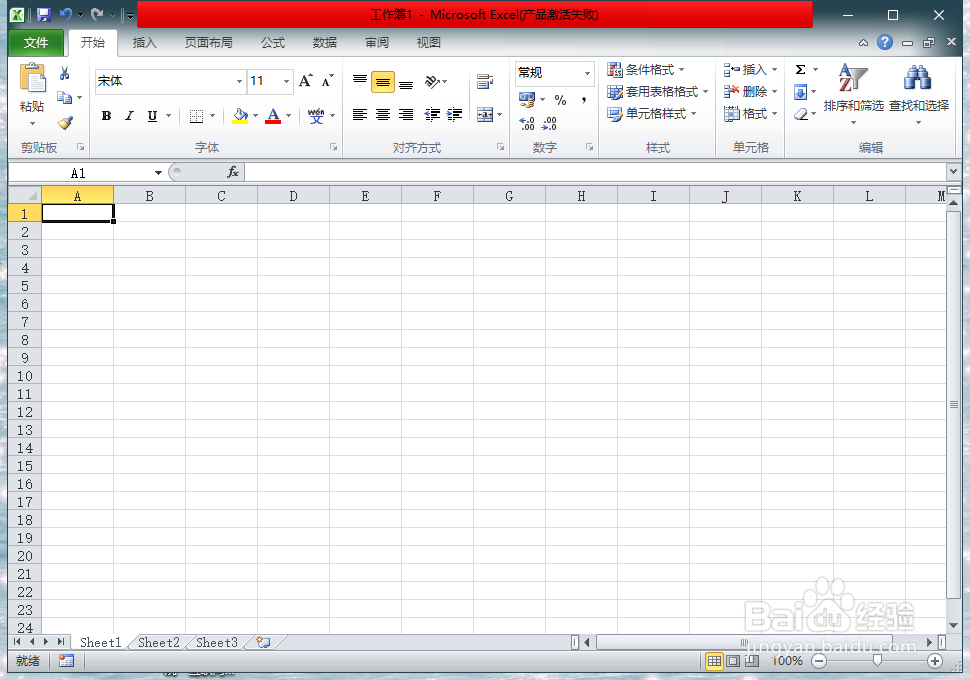Switch to Page Layout view
The height and width of the screenshot is (680, 970).
point(733,661)
